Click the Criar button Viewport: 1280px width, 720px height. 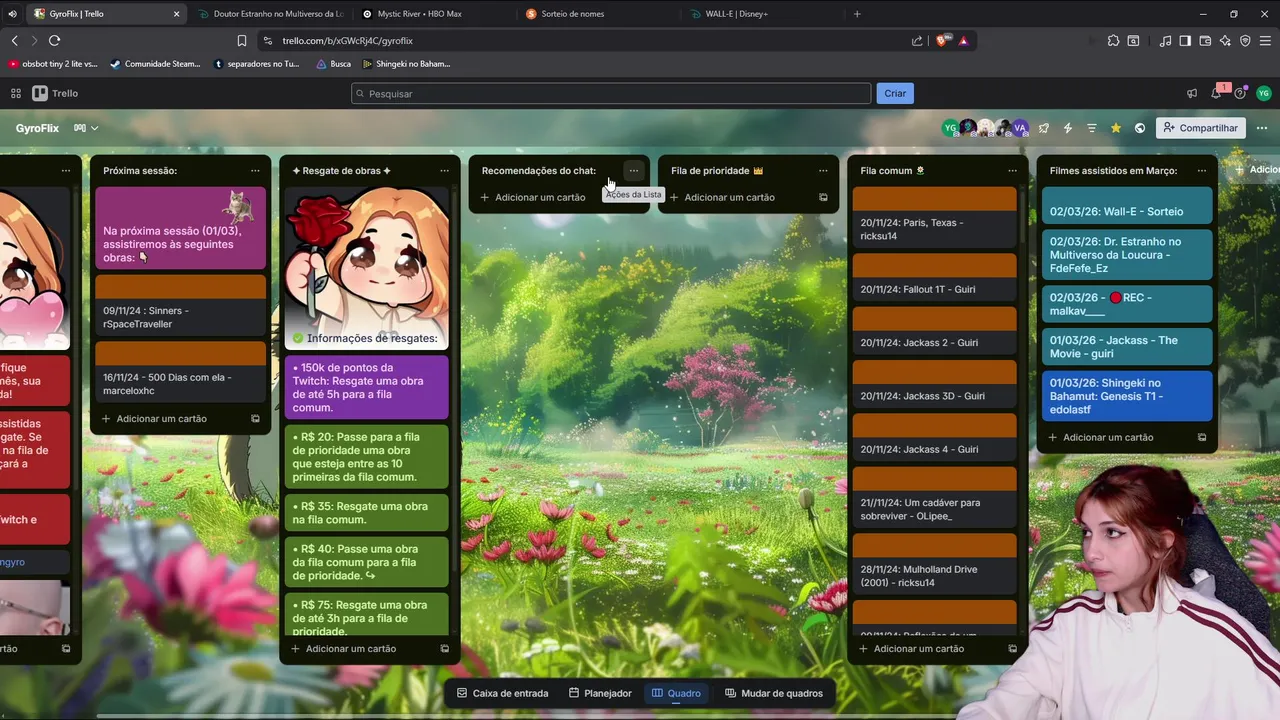click(x=895, y=93)
